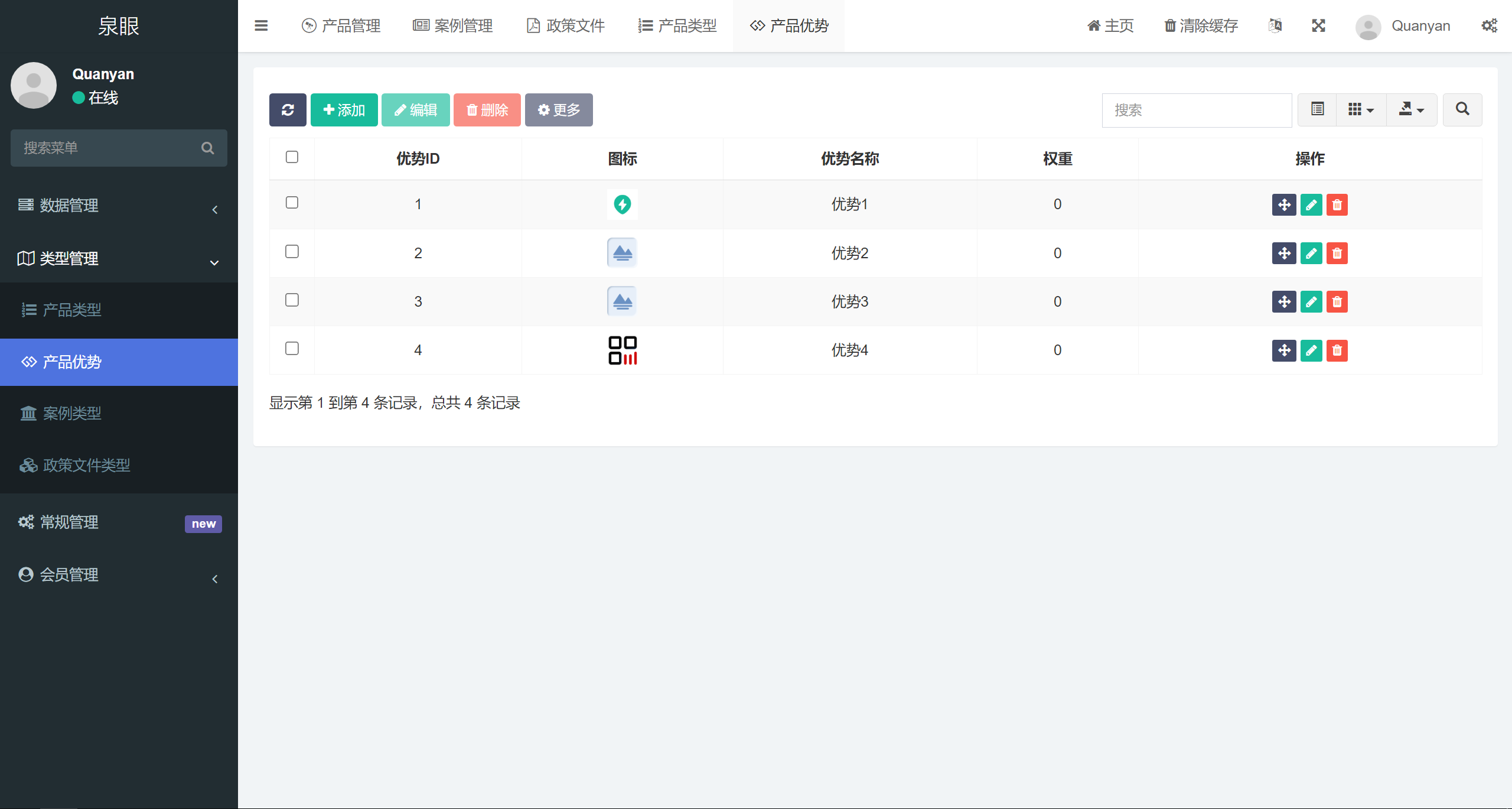Edit row 优势1 with pencil icon
Viewport: 1512px width, 809px height.
tap(1311, 205)
